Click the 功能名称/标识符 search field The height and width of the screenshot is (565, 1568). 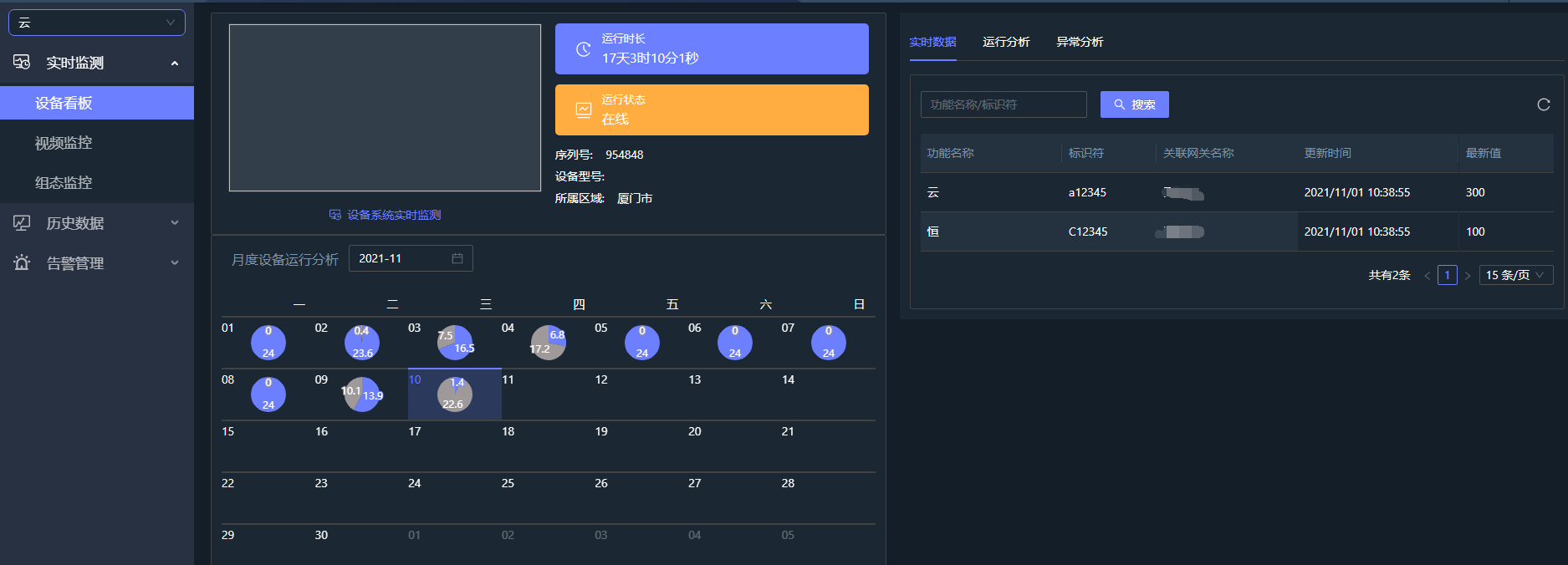coord(1004,104)
